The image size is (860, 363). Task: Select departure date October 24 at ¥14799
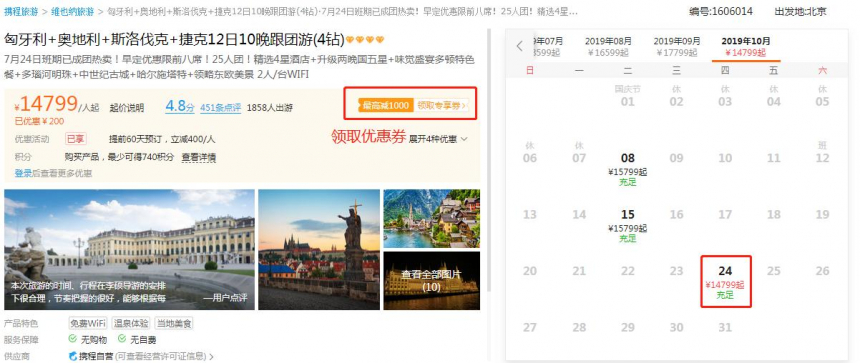coord(726,282)
